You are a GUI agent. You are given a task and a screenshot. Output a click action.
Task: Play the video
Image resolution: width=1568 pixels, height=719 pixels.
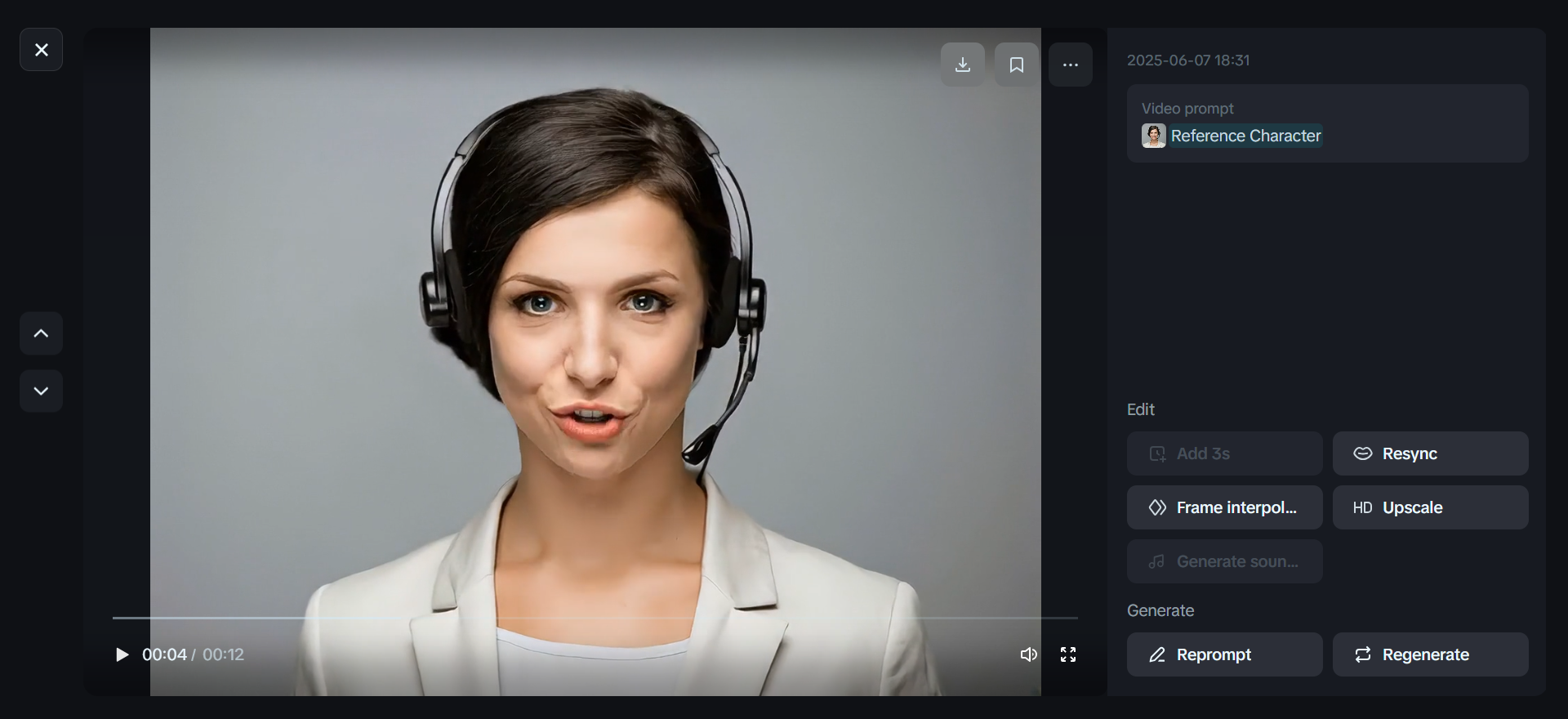(x=122, y=654)
